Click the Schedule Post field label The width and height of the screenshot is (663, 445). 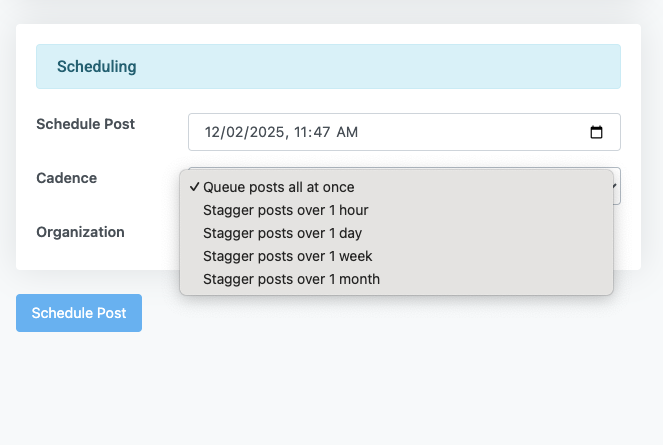(85, 124)
